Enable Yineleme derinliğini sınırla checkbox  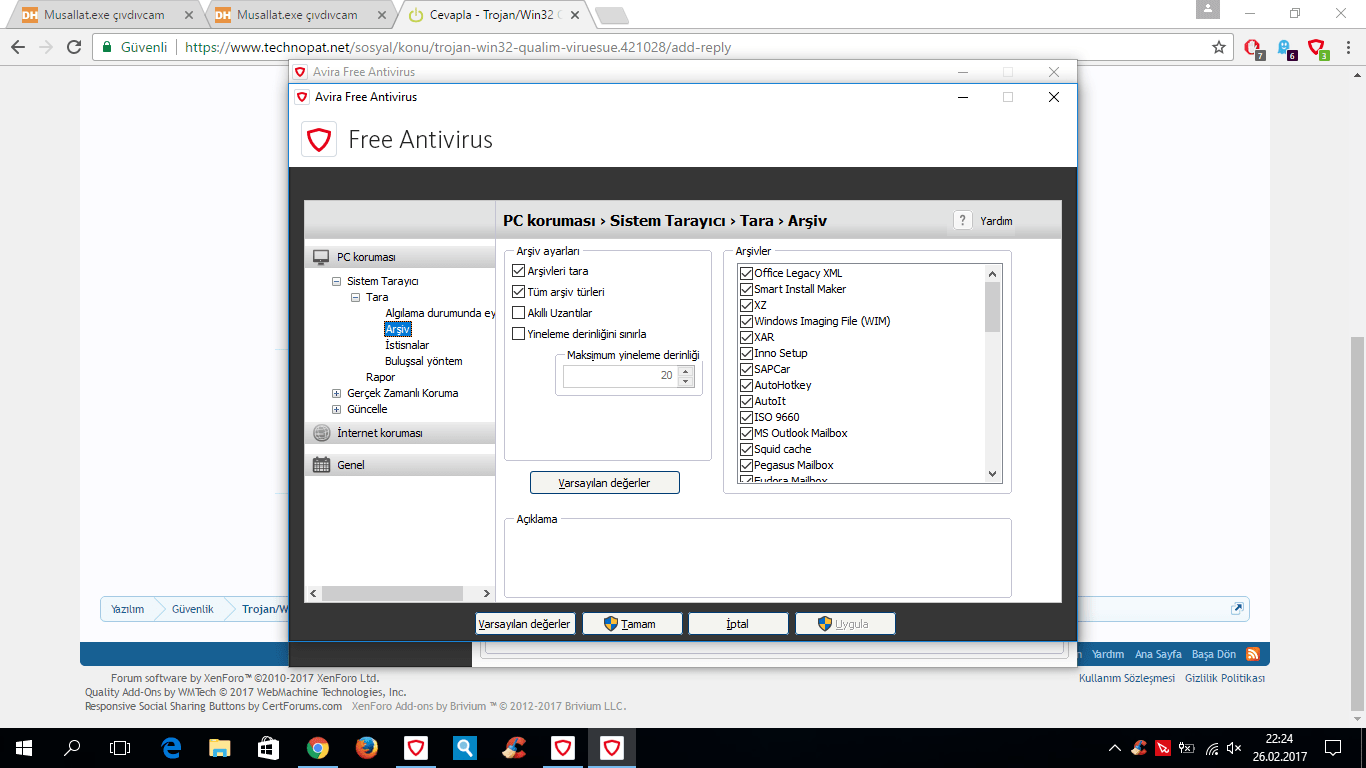518,334
